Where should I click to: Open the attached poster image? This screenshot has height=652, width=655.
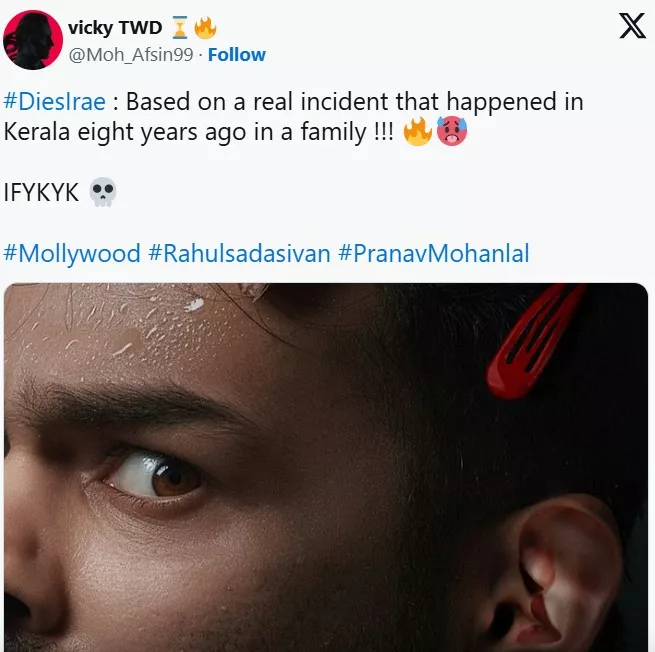coord(326,467)
